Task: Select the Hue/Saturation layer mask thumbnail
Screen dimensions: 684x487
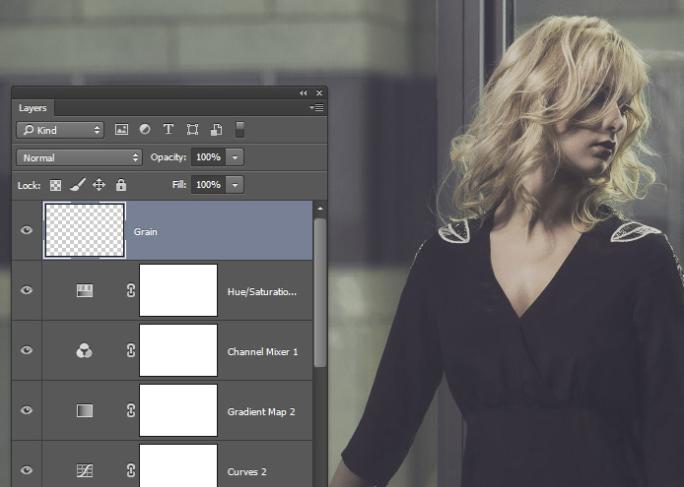Action: pos(178,290)
